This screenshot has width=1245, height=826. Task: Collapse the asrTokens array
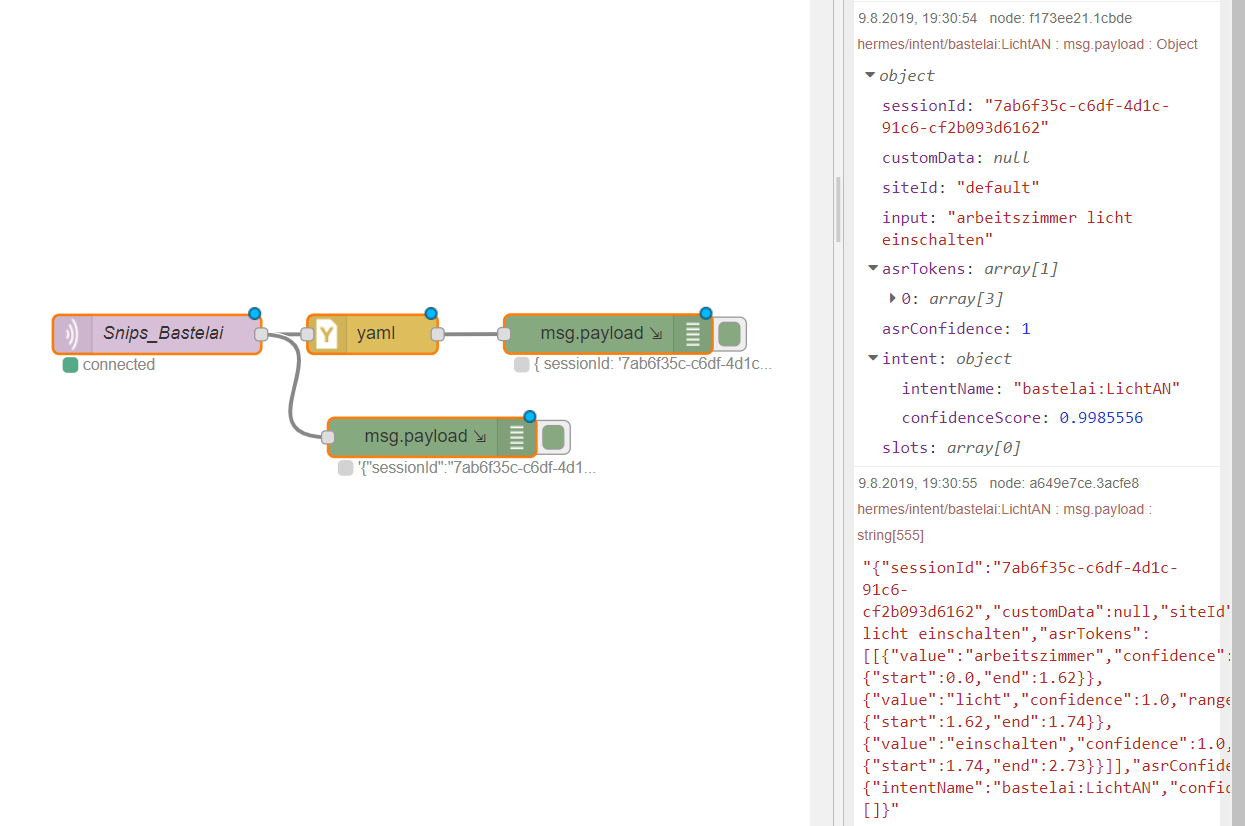872,269
